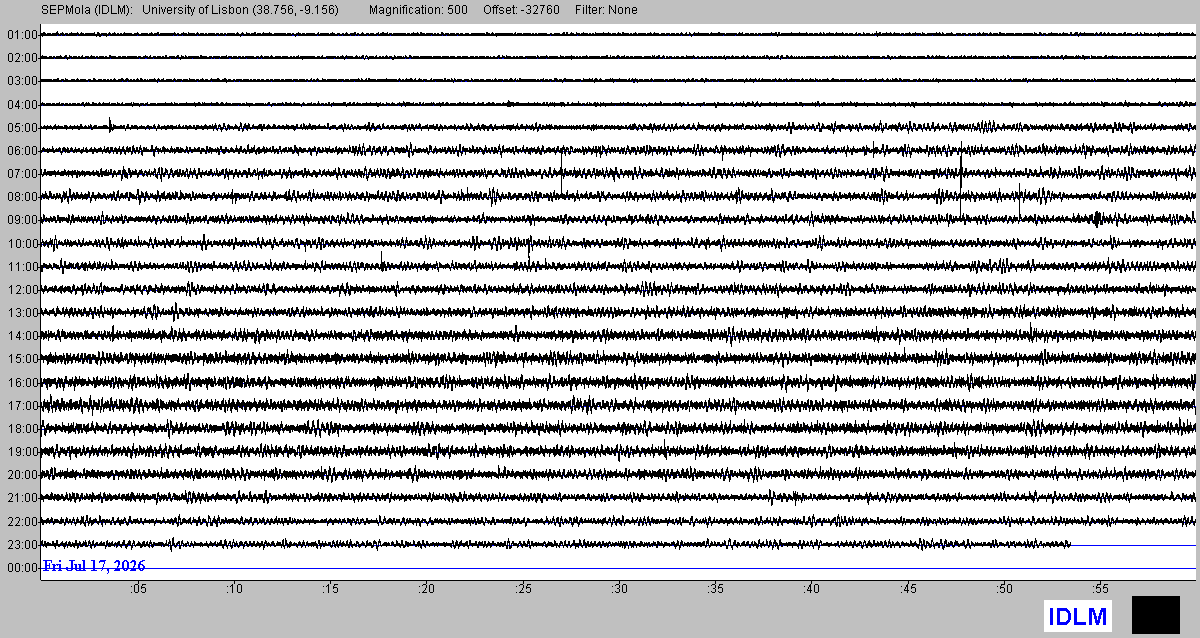This screenshot has height=638, width=1200.
Task: Click the :55 minute axis label
Action: coord(1099,589)
